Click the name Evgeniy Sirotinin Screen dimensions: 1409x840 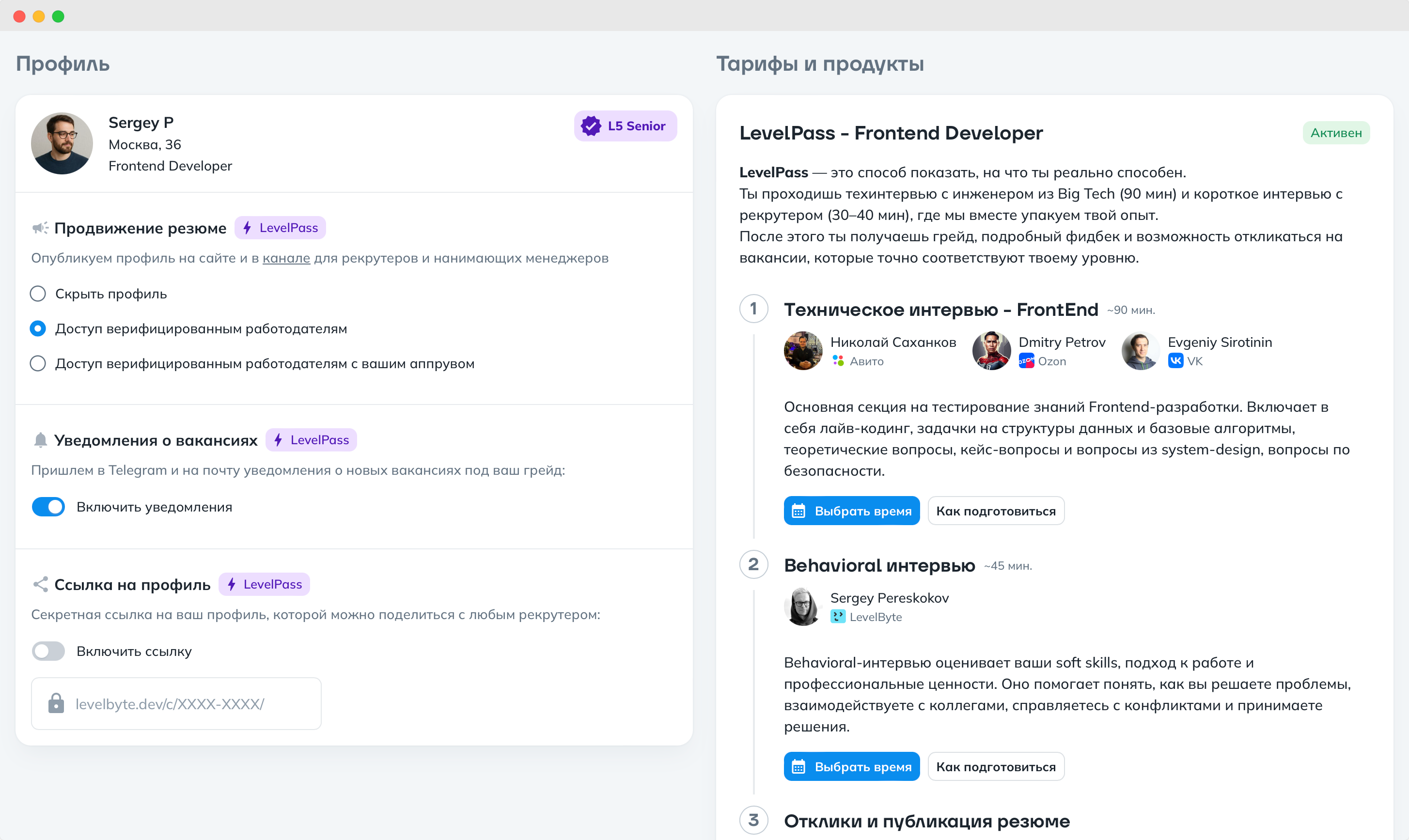point(1220,342)
